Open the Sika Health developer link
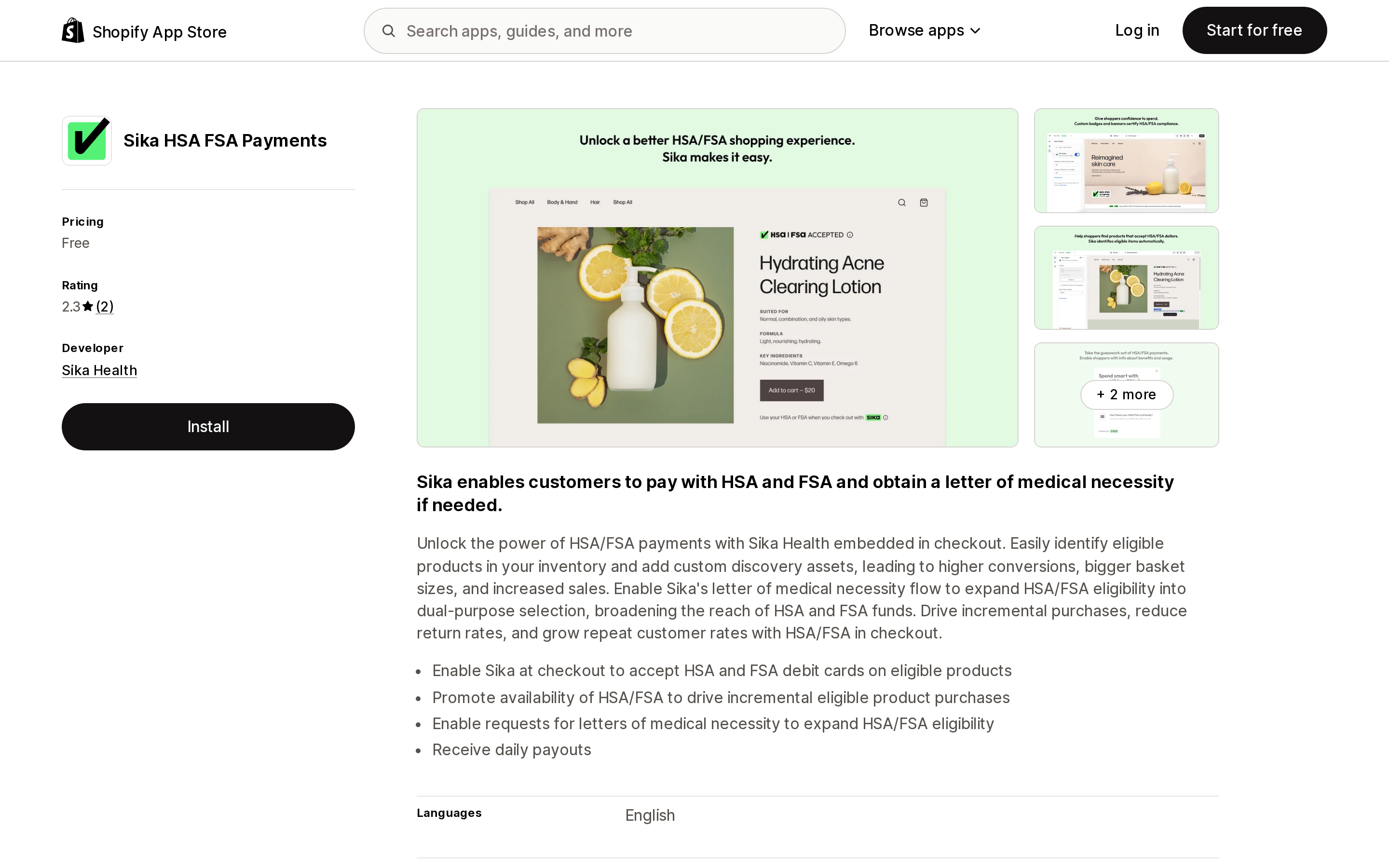Image resolution: width=1389 pixels, height=868 pixels. click(x=99, y=370)
